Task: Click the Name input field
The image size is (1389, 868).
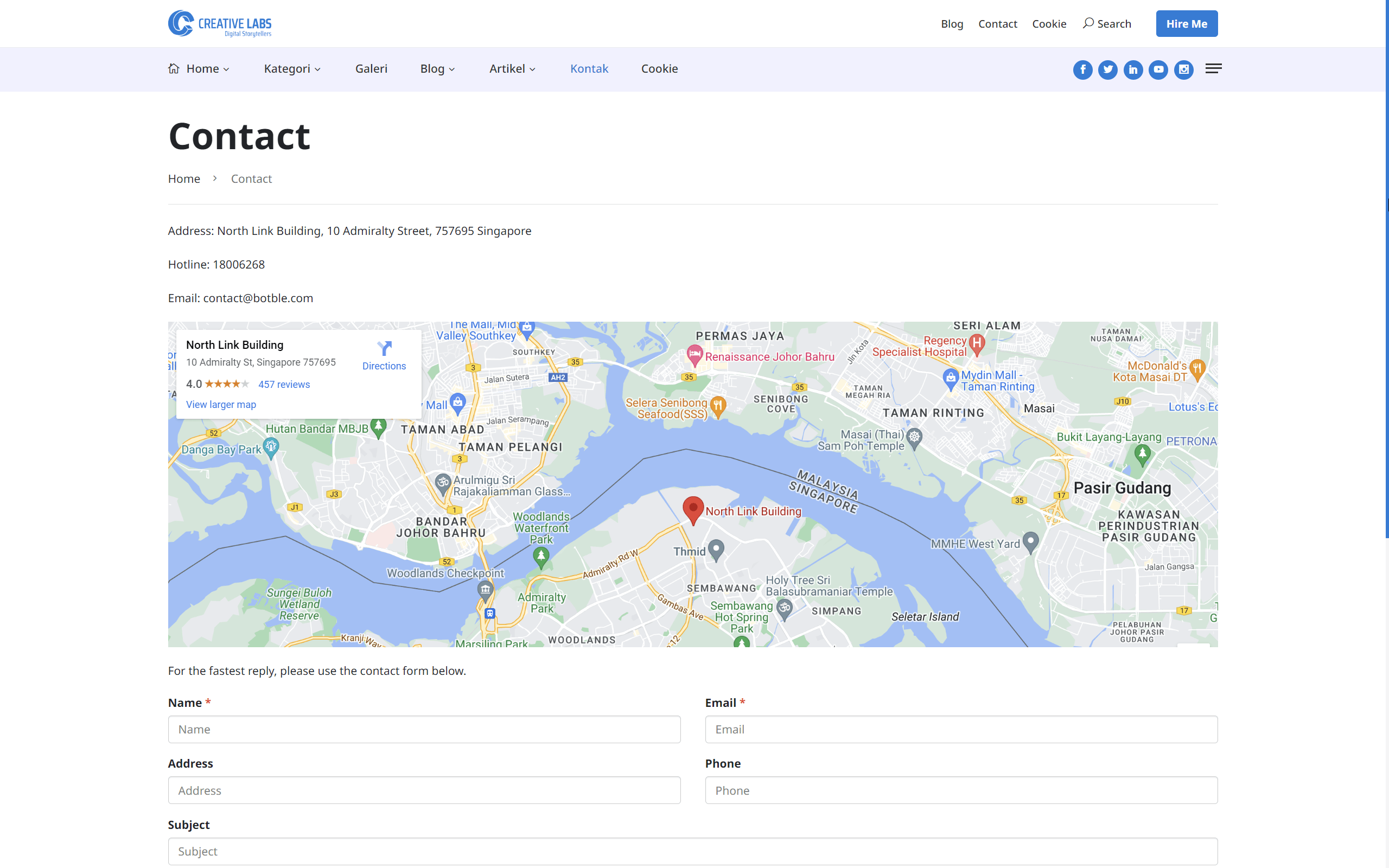Action: [x=424, y=729]
